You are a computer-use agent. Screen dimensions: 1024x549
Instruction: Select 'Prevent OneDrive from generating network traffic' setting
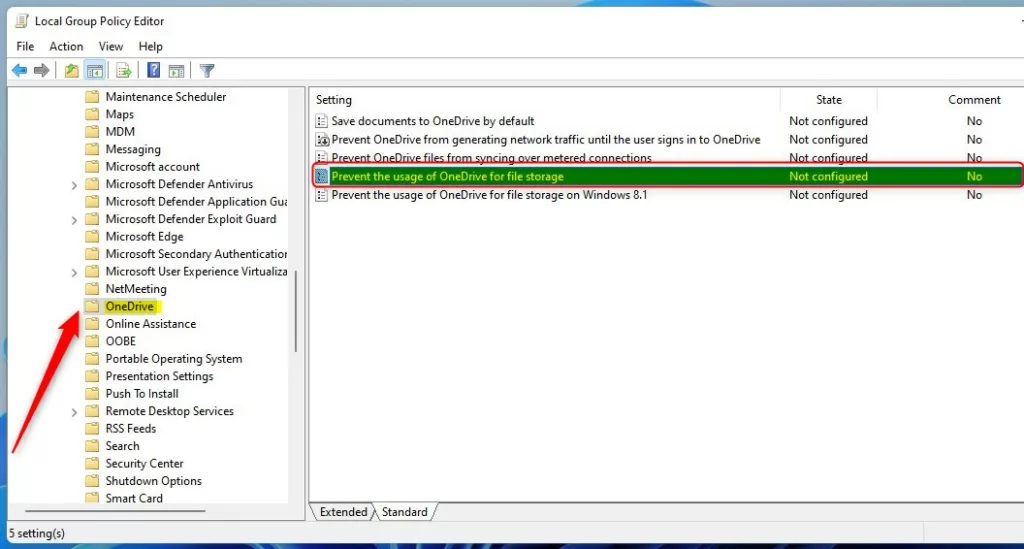545,140
